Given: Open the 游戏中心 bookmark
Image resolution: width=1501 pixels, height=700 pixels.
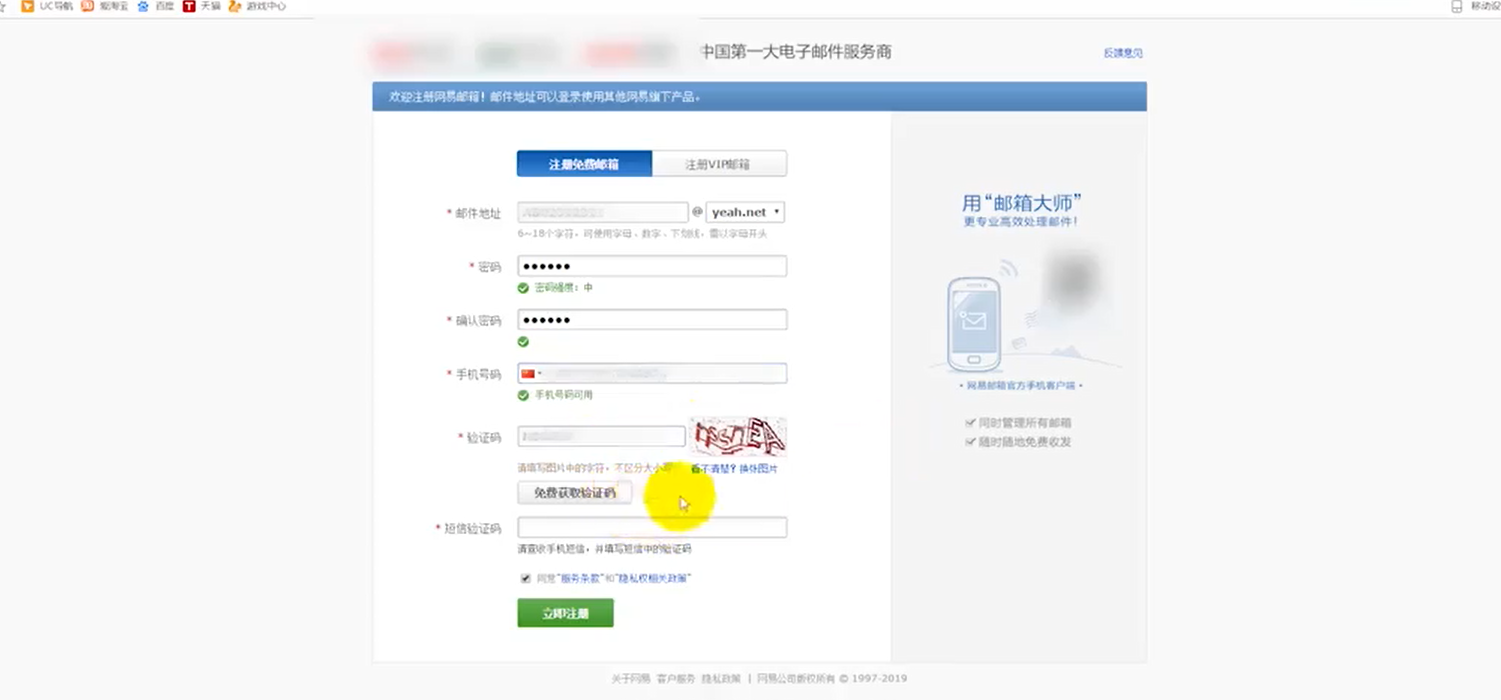Looking at the screenshot, I should coord(258,6).
